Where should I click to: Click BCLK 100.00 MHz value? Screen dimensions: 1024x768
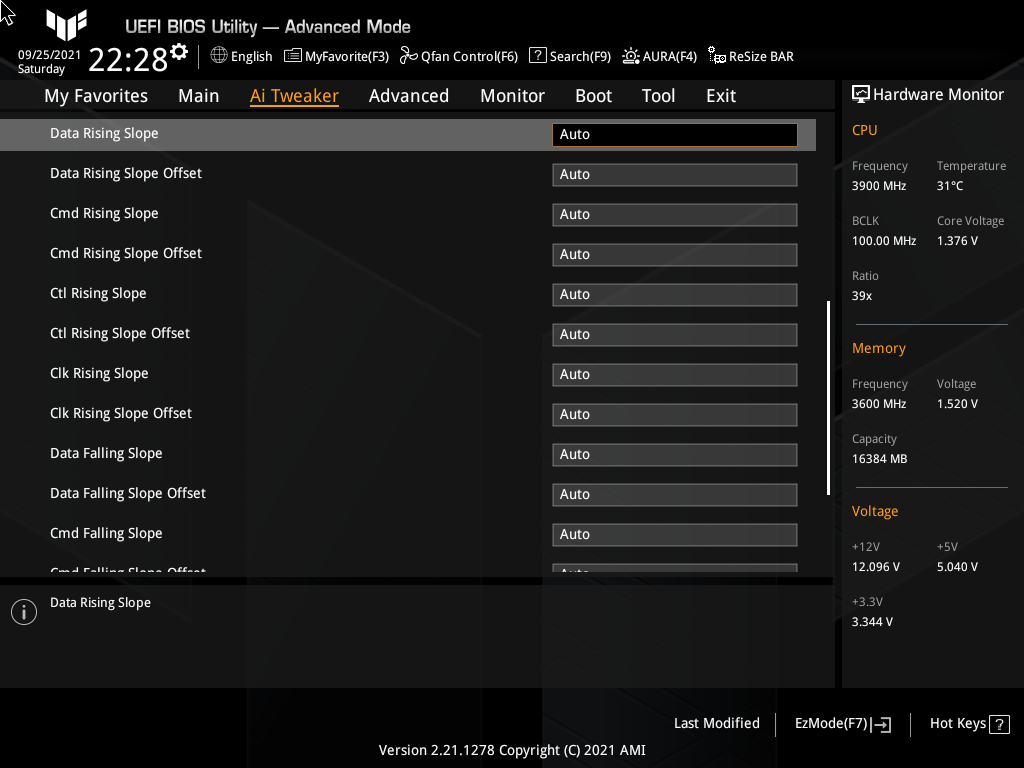point(884,241)
